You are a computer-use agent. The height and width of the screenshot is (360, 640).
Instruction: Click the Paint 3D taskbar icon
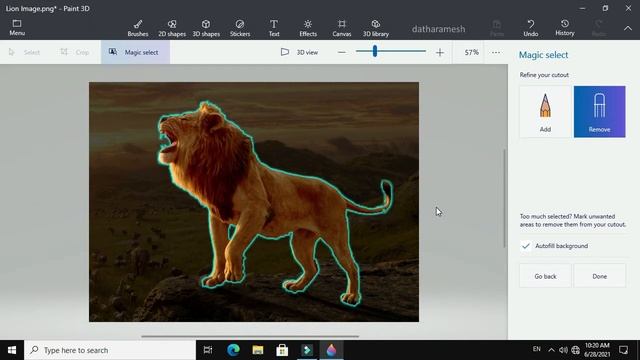pyautogui.click(x=331, y=350)
